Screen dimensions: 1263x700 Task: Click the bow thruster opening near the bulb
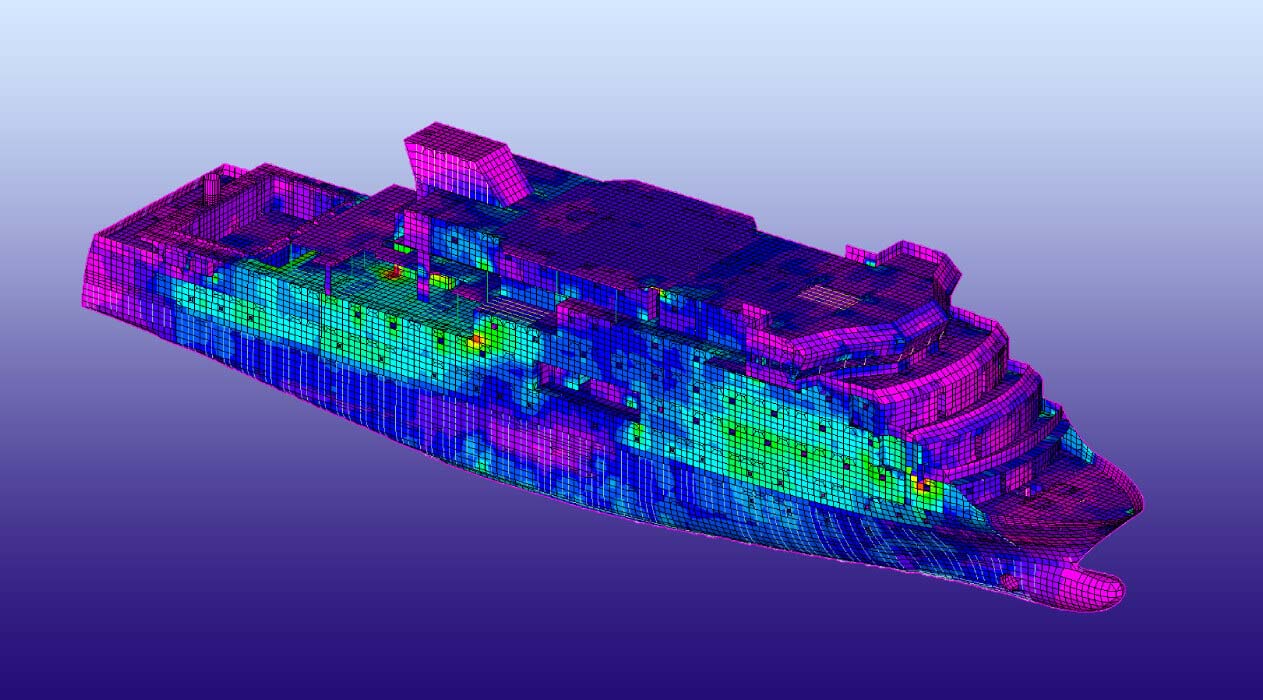1010,581
